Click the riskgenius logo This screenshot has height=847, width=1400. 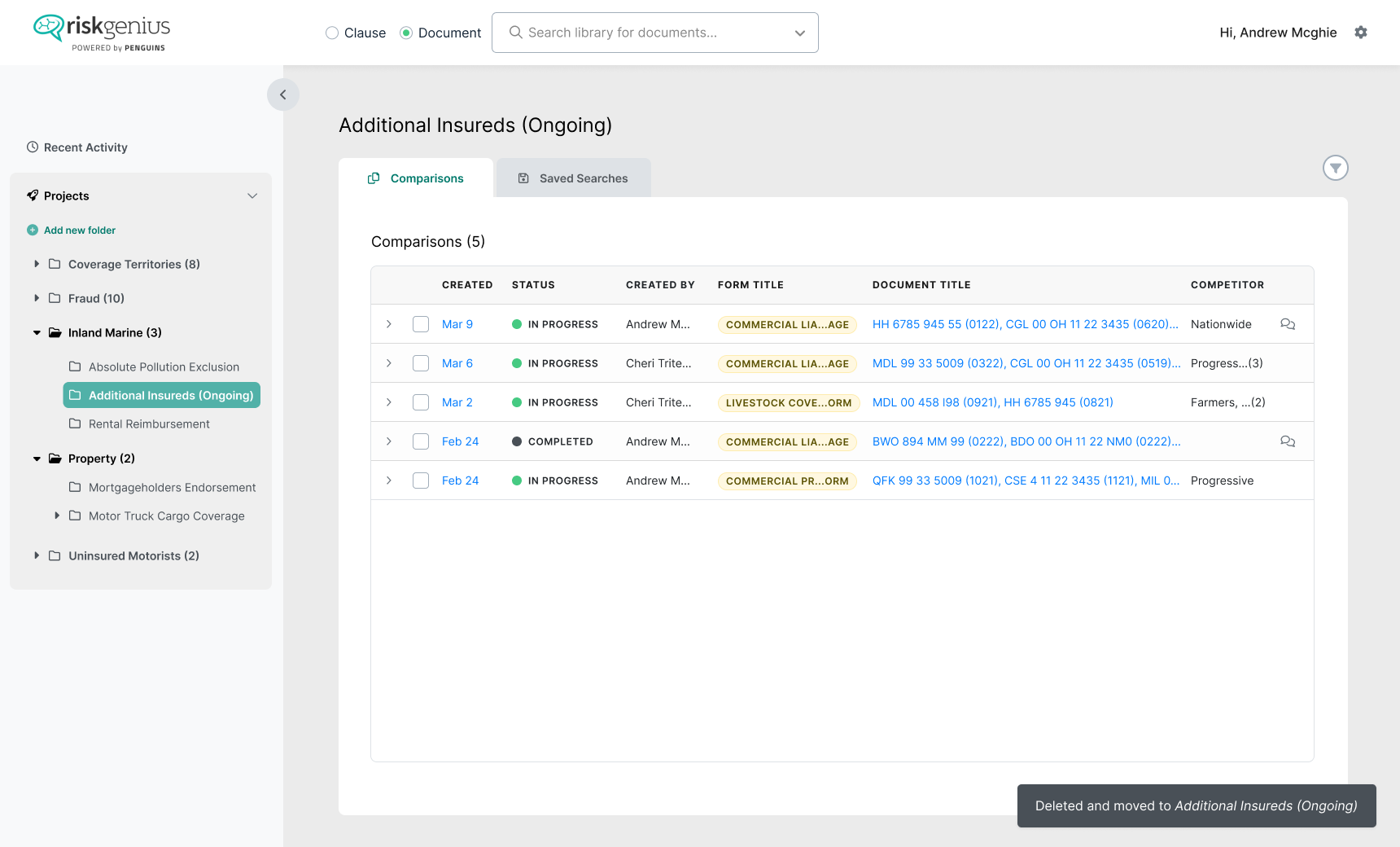click(102, 33)
